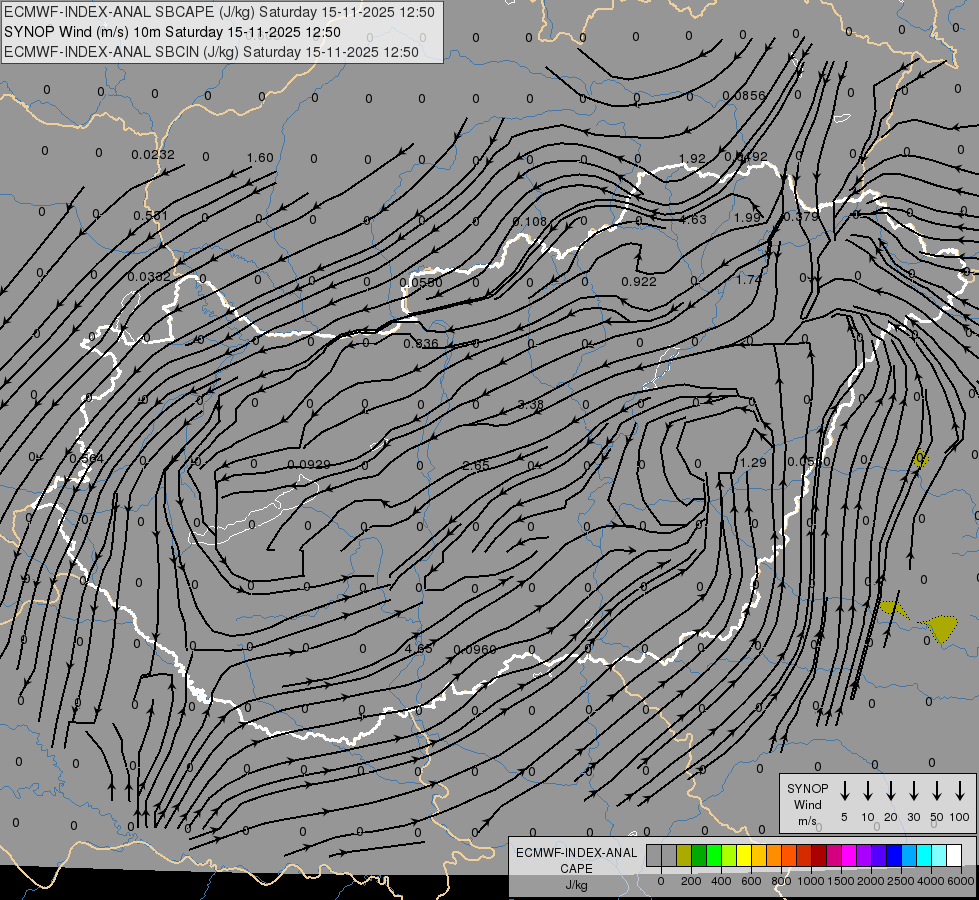Click the map value 1.60

(260, 157)
